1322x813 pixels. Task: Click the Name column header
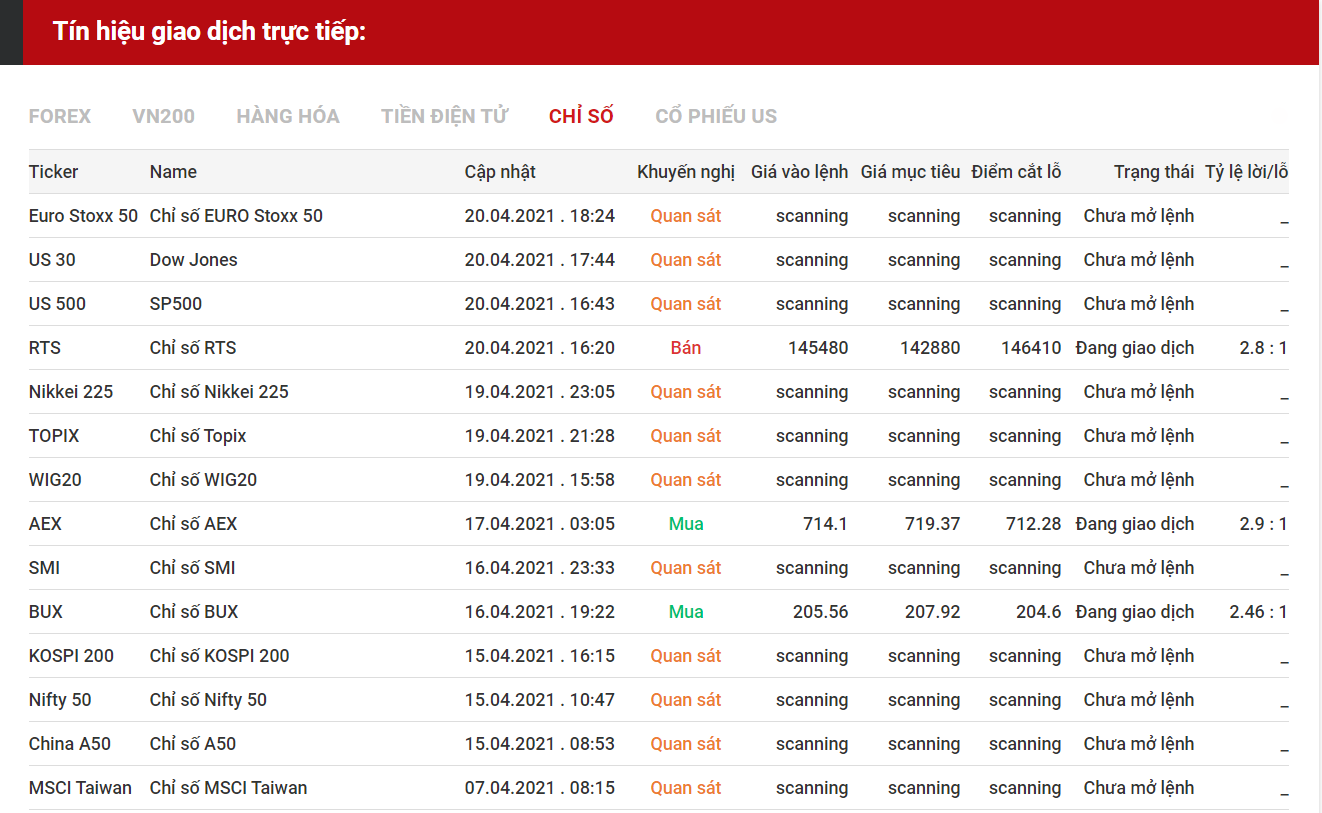point(173,172)
